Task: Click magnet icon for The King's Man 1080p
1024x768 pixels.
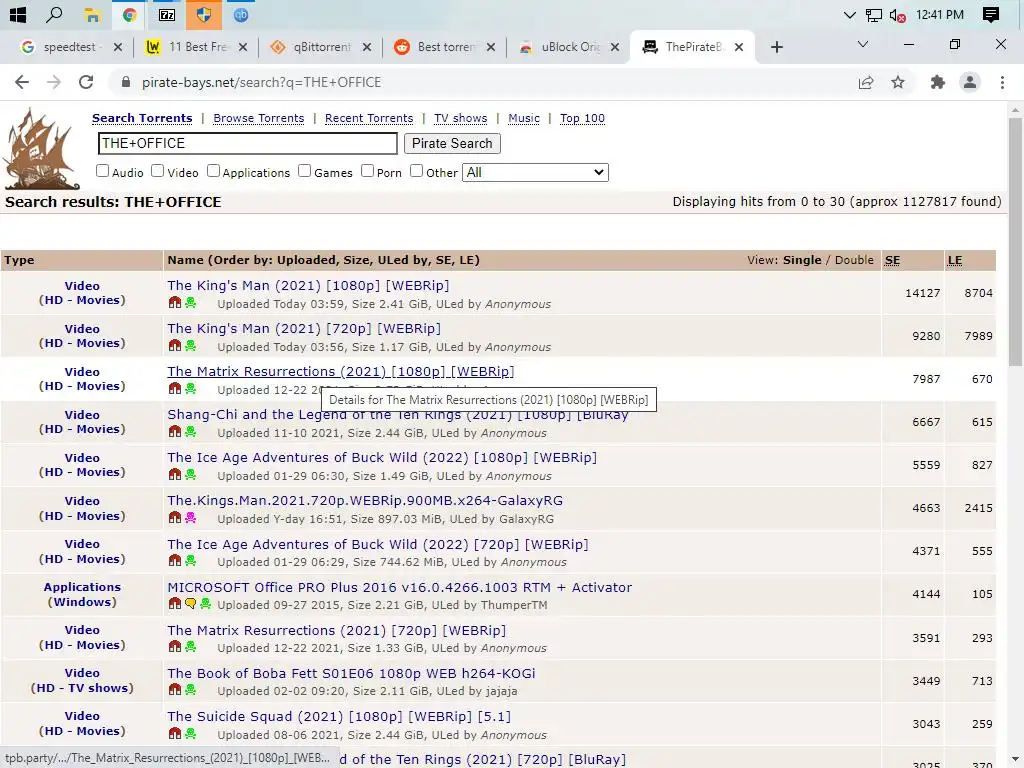Action: tap(174, 302)
